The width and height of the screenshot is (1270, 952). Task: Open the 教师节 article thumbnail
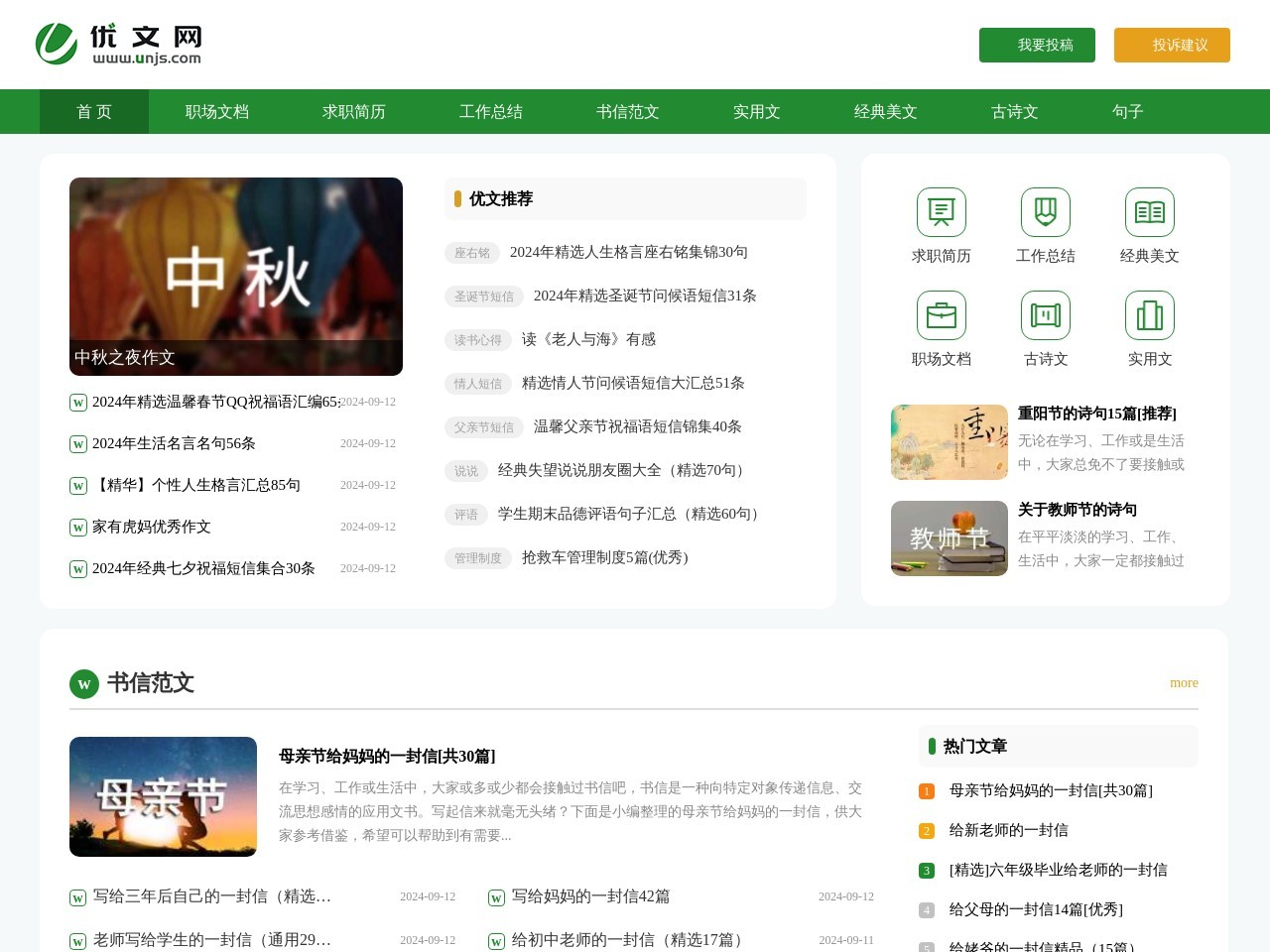(x=950, y=538)
